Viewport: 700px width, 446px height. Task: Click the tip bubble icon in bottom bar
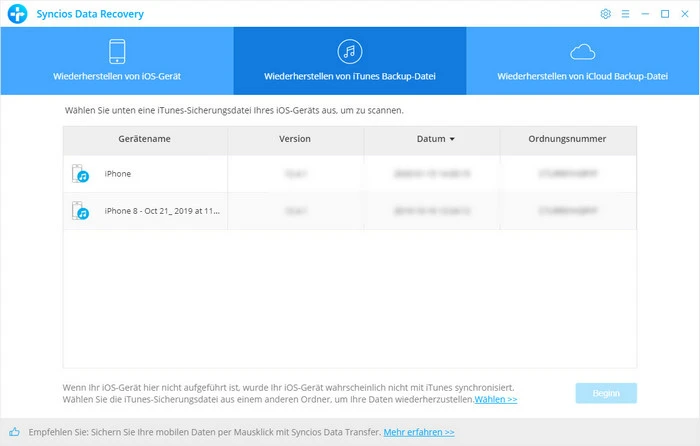(14, 432)
